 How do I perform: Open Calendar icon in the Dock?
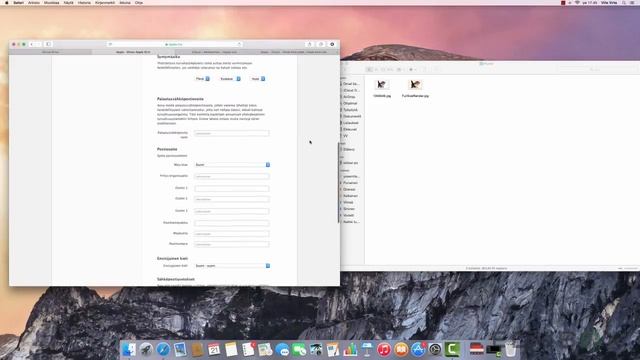tap(214, 350)
